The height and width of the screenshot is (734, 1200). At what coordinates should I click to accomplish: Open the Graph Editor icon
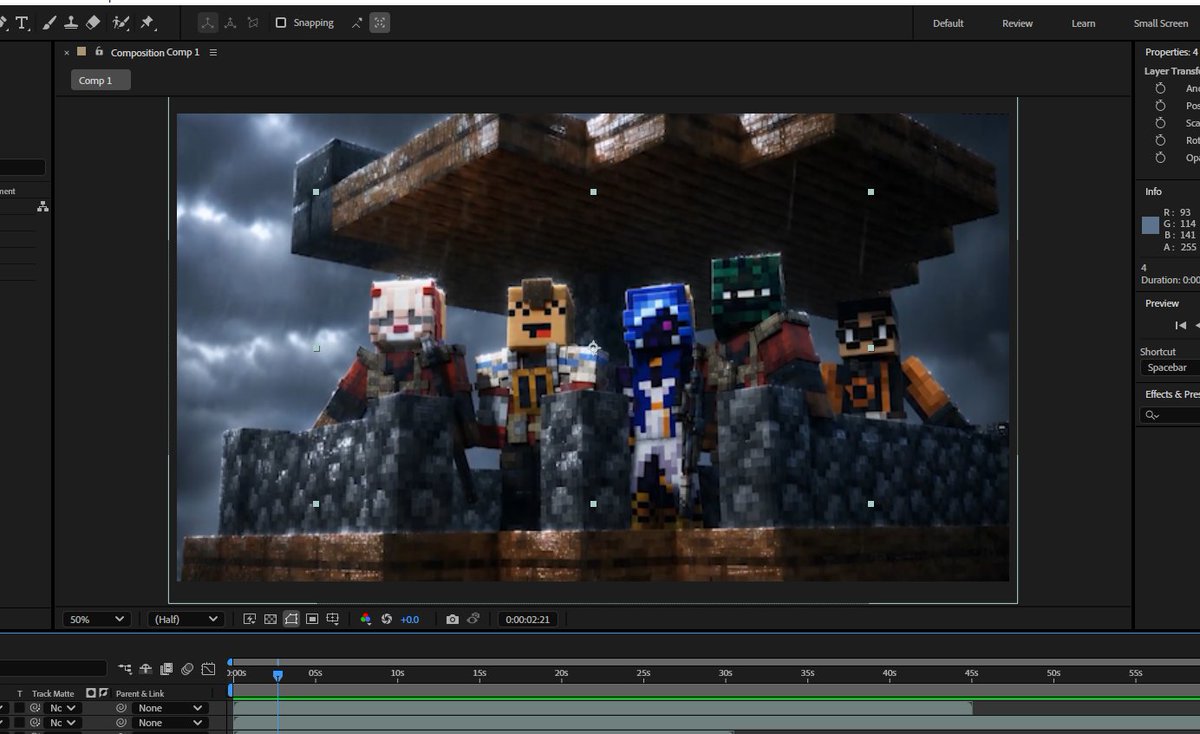[208, 669]
